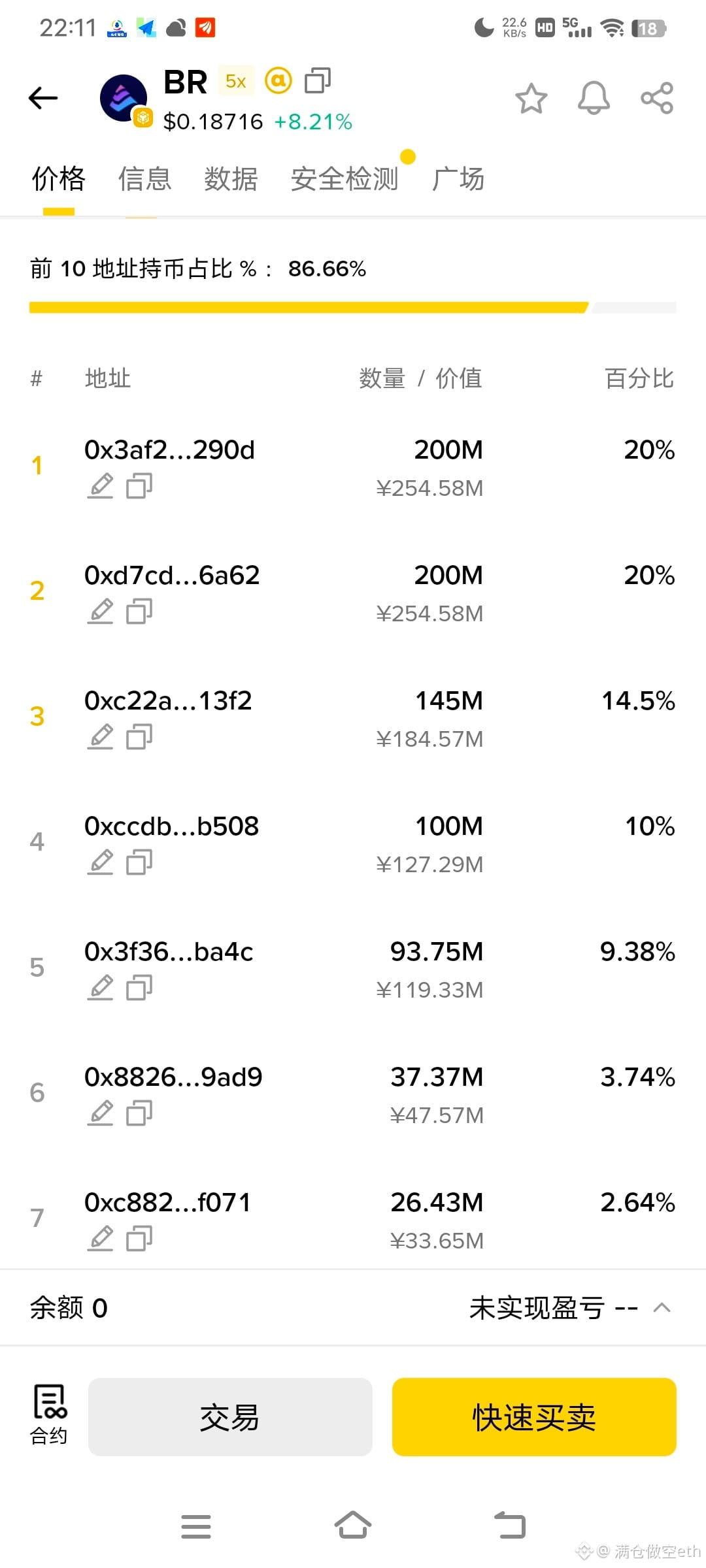The width and height of the screenshot is (706, 1568).
Task: Tap the yellow 快速买卖 button
Action: pyautogui.click(x=534, y=1417)
